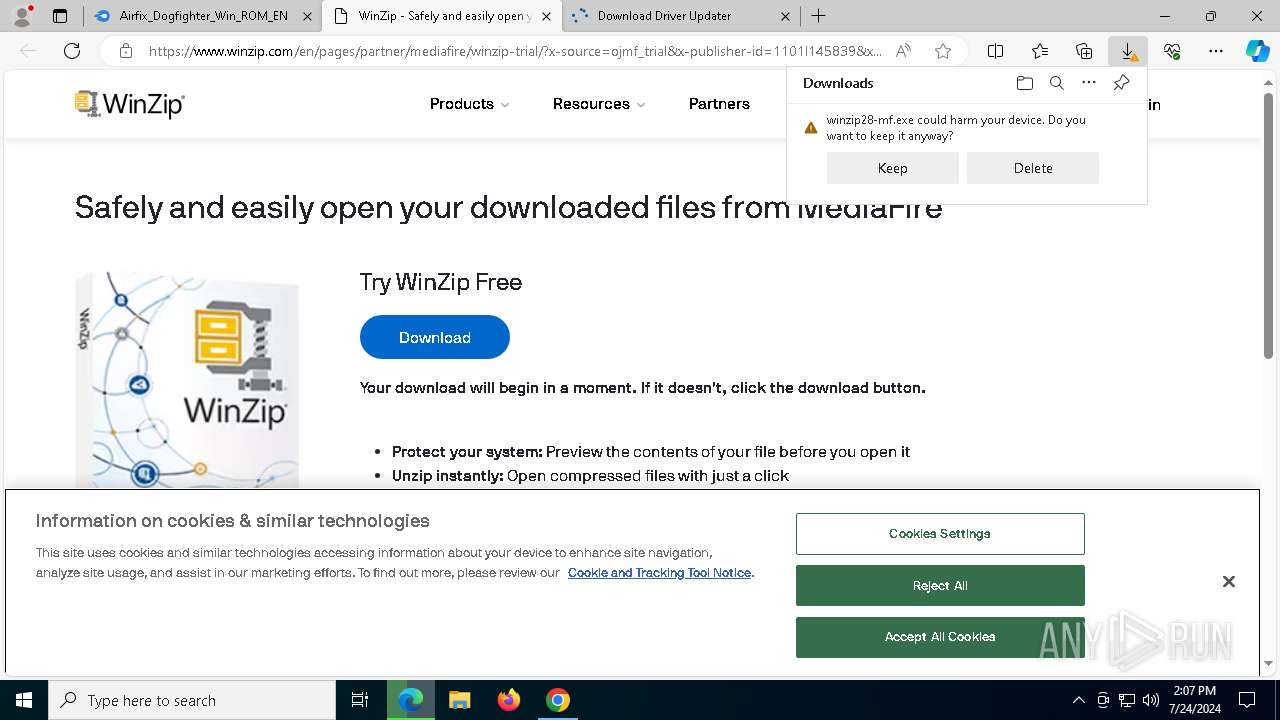
Task: Refresh the page with the reload icon
Action: click(72, 51)
